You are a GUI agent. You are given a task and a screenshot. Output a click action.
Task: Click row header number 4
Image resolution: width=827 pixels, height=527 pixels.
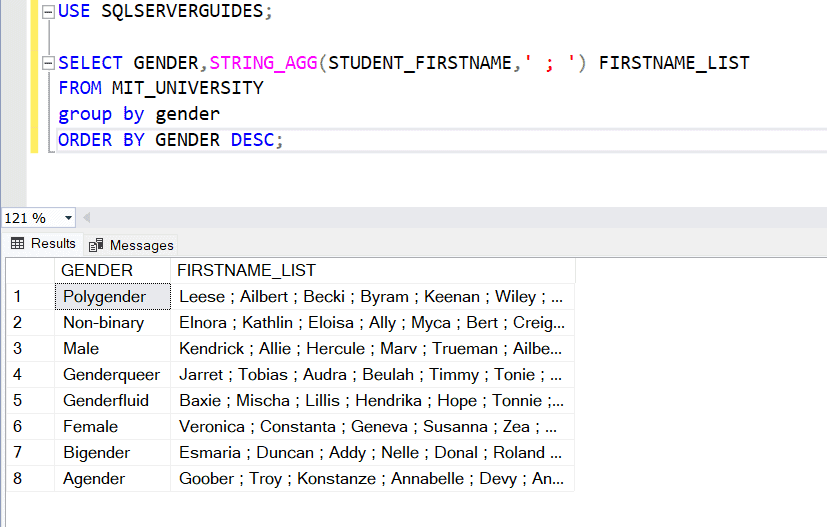pyautogui.click(x=31, y=374)
